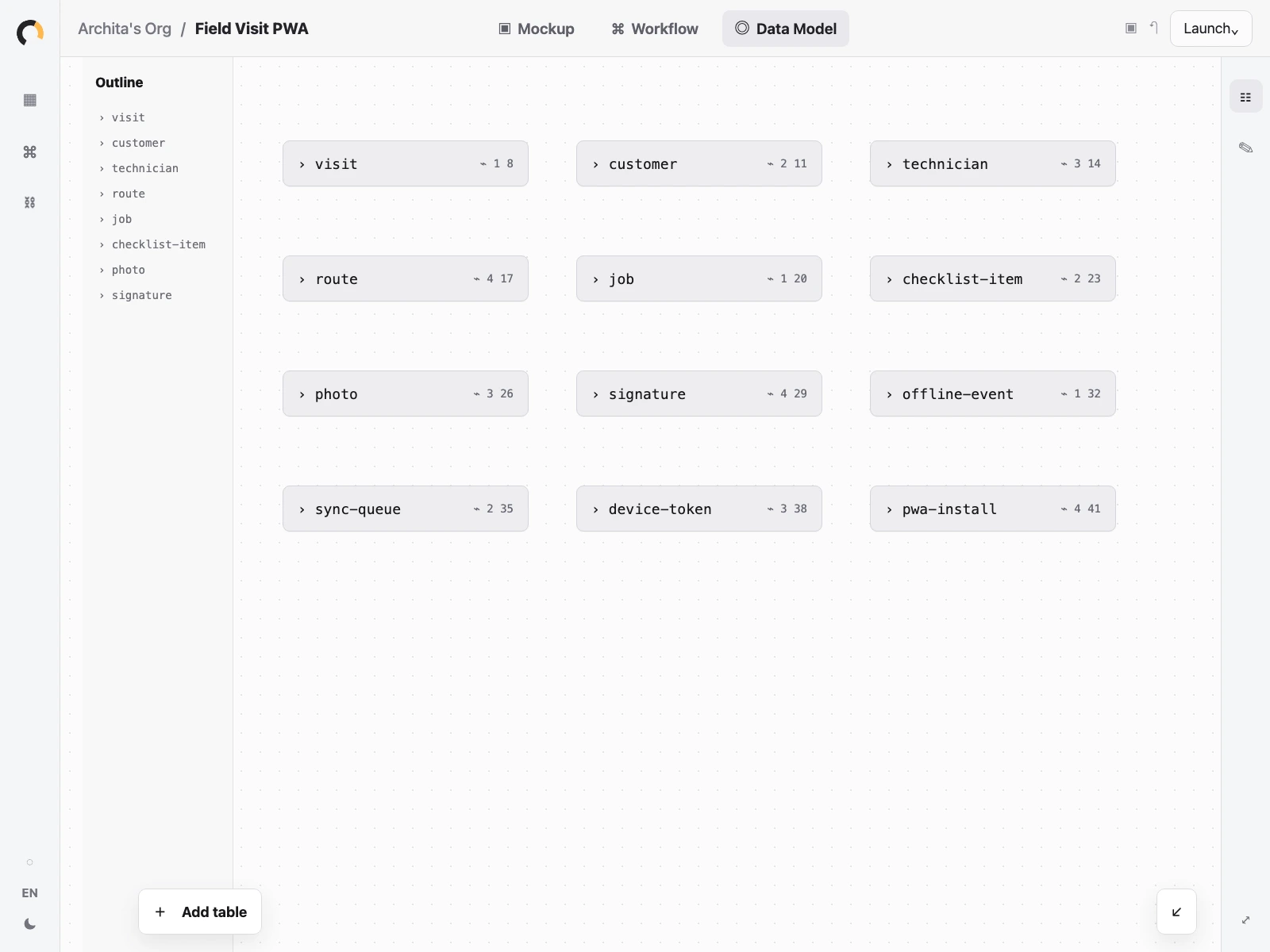Image resolution: width=1270 pixels, height=952 pixels.
Task: Click relation icon on pwa-install card
Action: pyautogui.click(x=1064, y=509)
